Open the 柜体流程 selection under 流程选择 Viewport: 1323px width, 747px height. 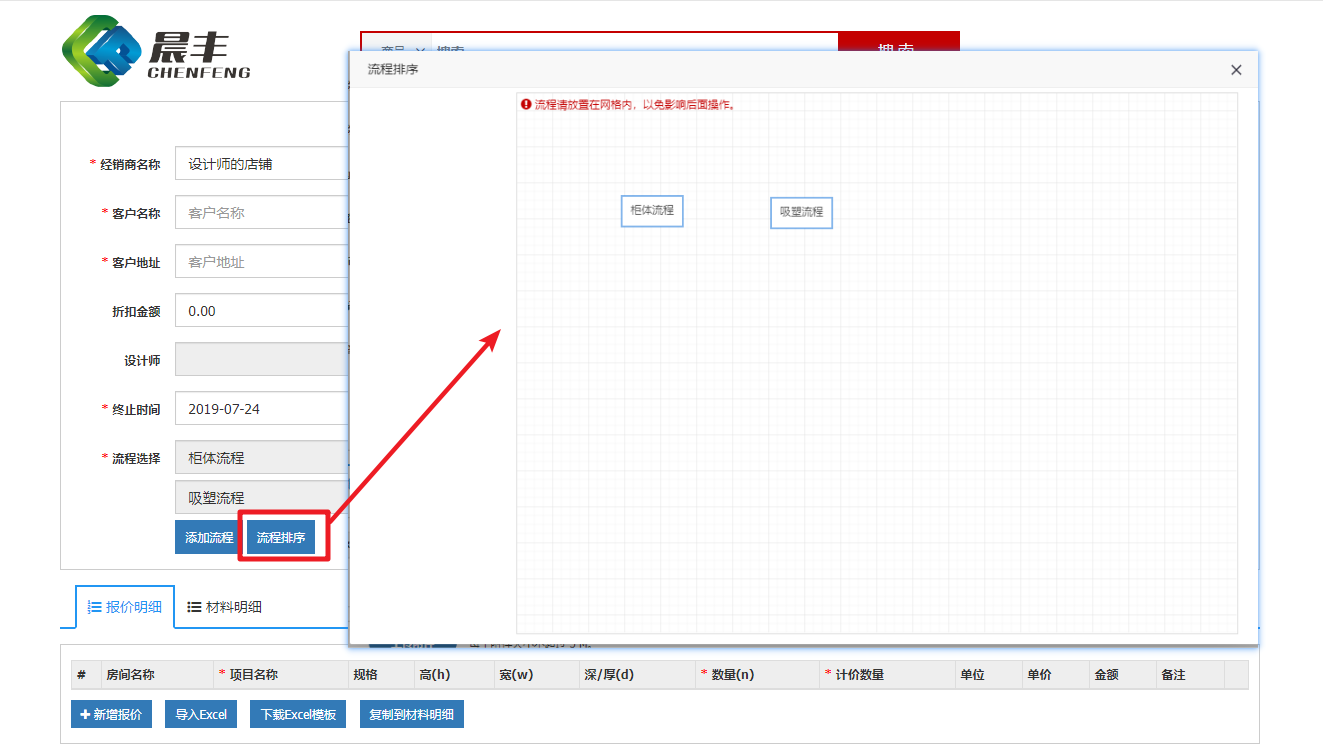[262, 458]
